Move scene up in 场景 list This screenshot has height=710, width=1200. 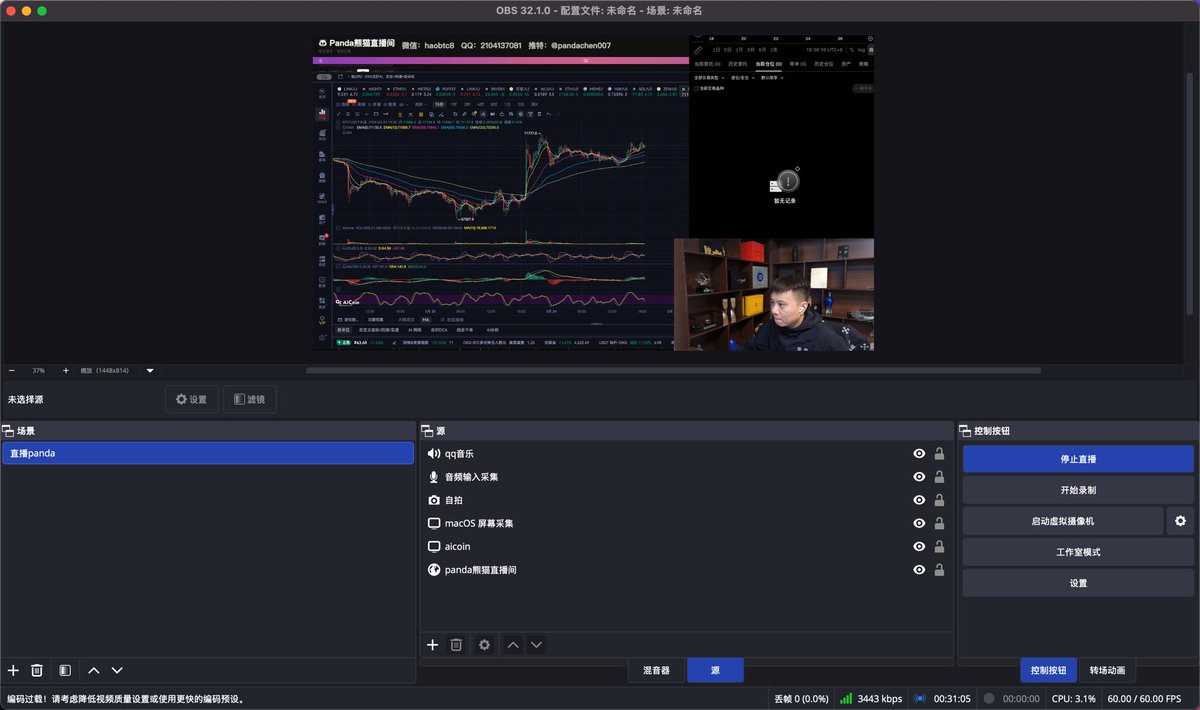94,670
